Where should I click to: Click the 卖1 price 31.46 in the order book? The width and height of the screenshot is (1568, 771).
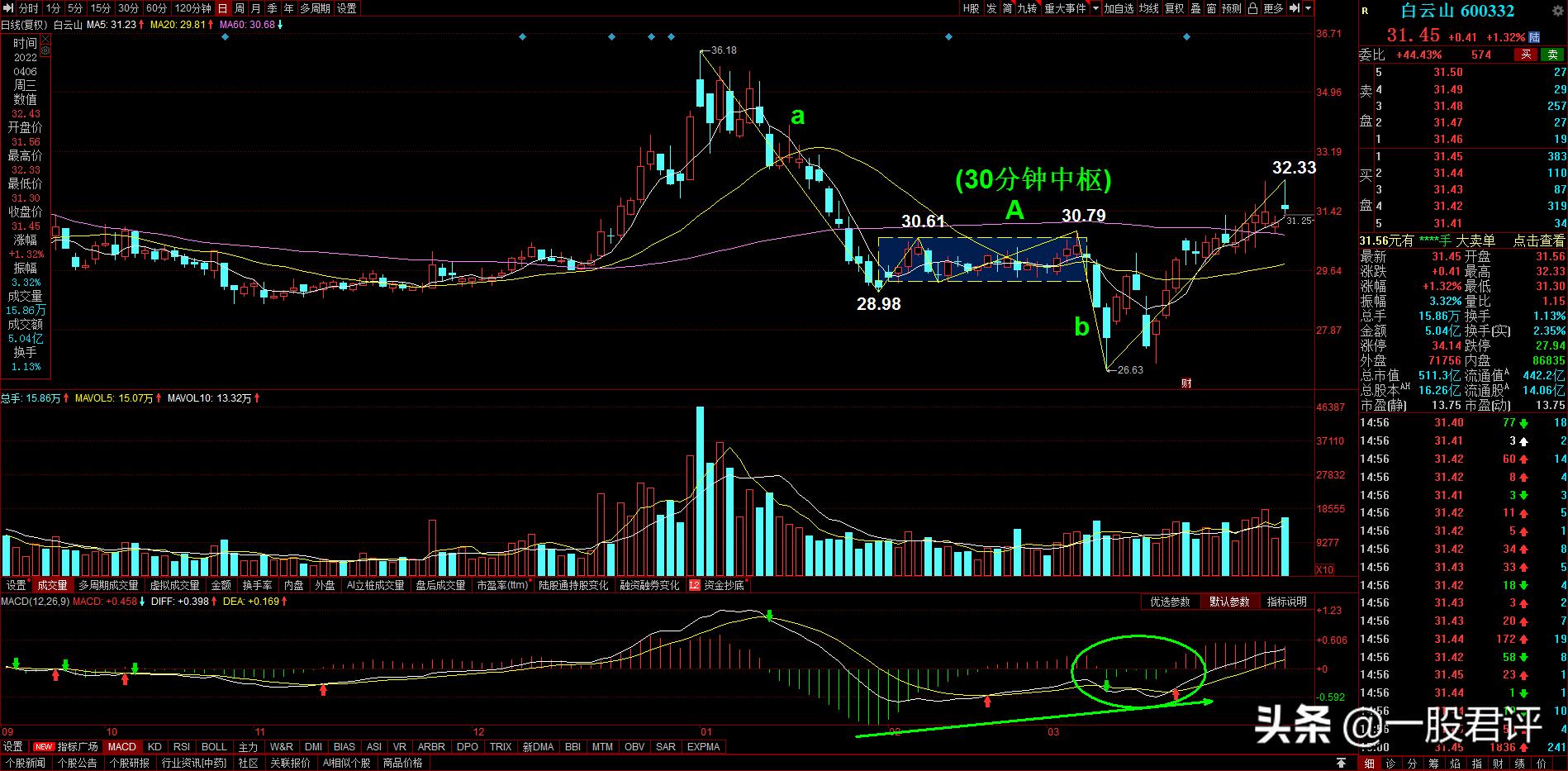point(1447,139)
